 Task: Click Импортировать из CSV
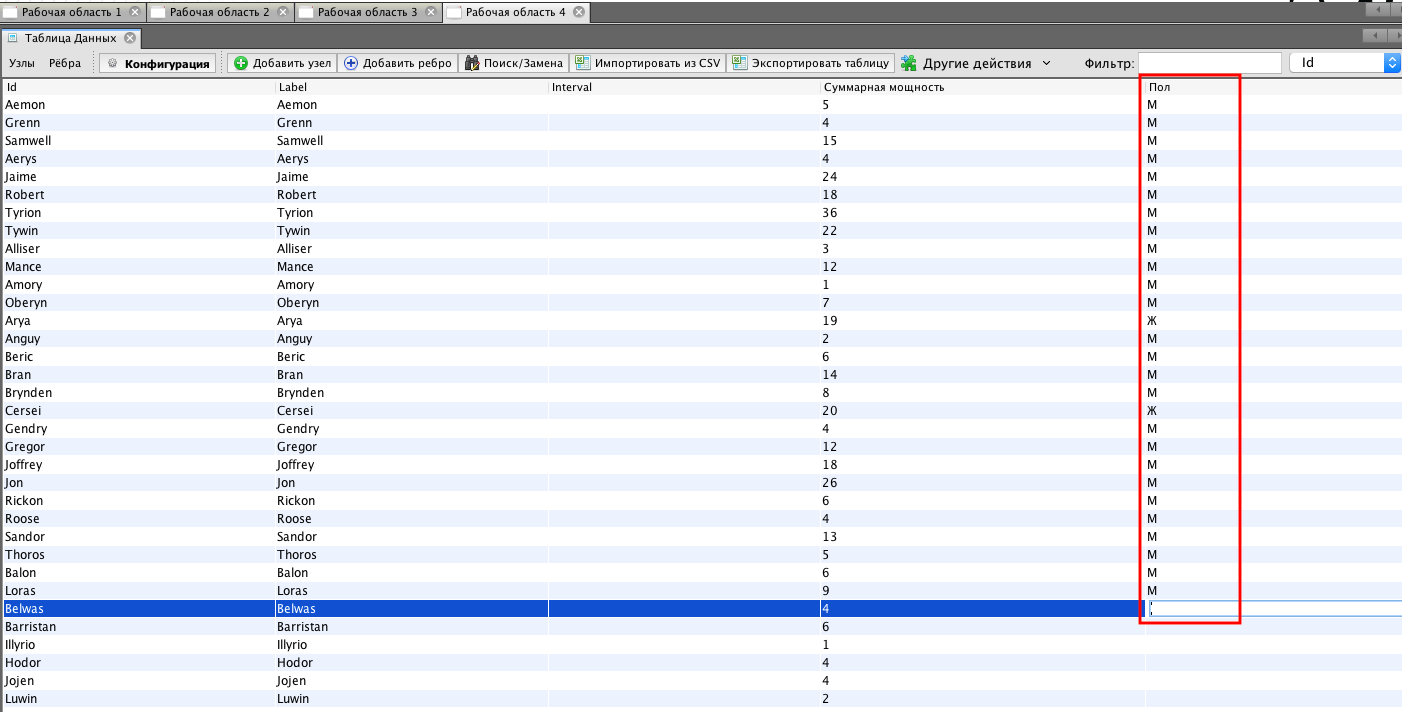click(648, 63)
